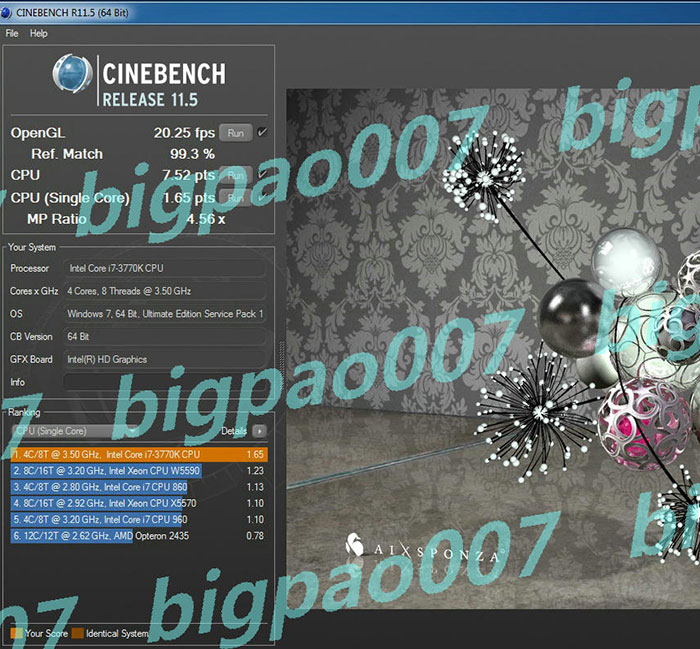Image resolution: width=700 pixels, height=649 pixels.
Task: Select ranking entry Intel Core i7 CPU 860
Action: point(139,487)
